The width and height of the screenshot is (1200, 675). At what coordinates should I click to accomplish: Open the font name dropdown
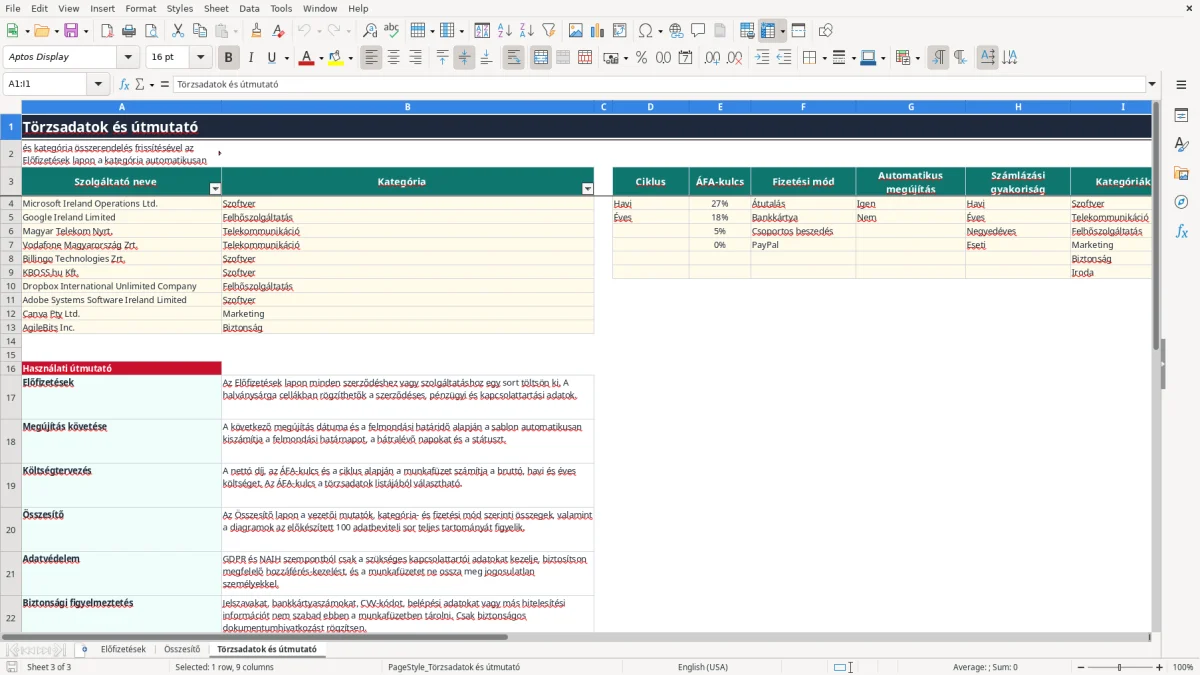click(x=128, y=58)
